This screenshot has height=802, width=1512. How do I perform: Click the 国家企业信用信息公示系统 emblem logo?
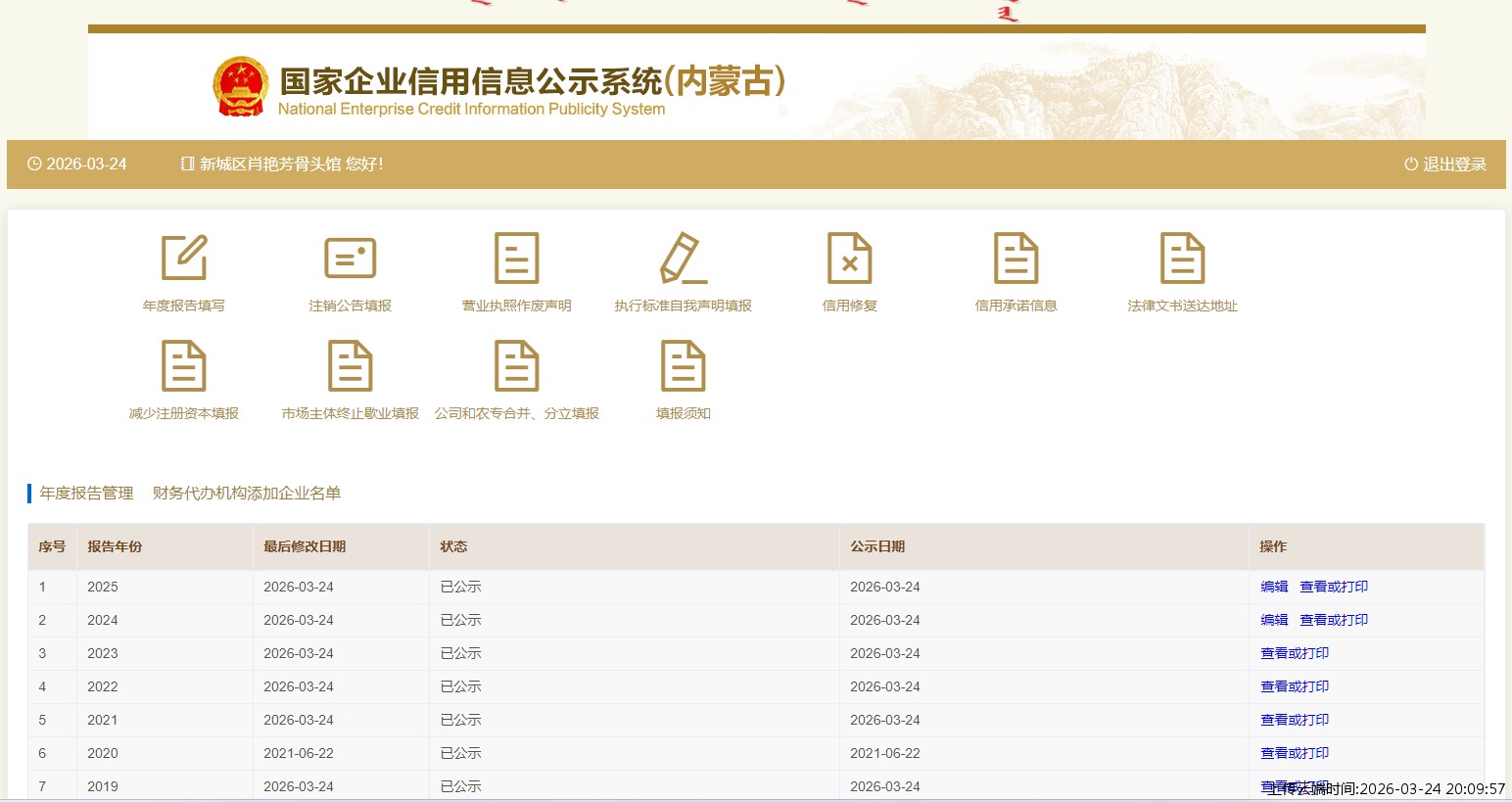(241, 88)
